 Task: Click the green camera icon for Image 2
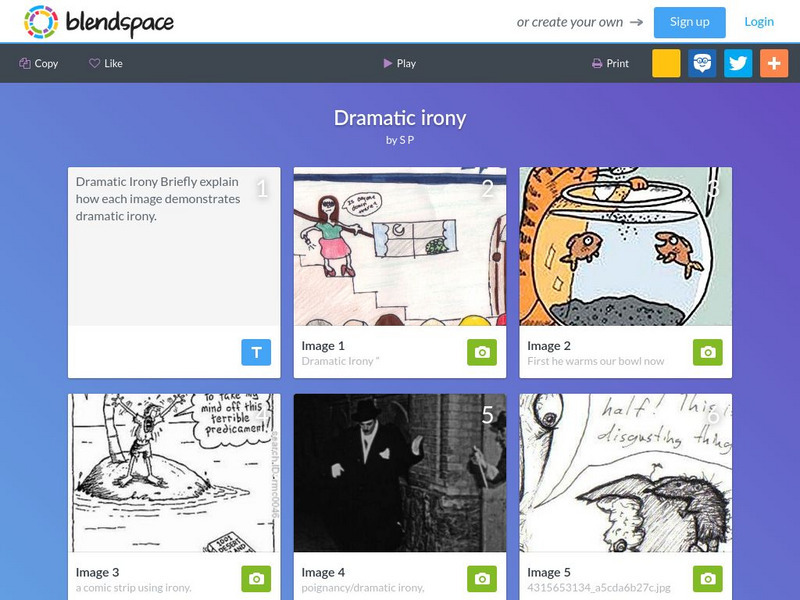pos(708,352)
